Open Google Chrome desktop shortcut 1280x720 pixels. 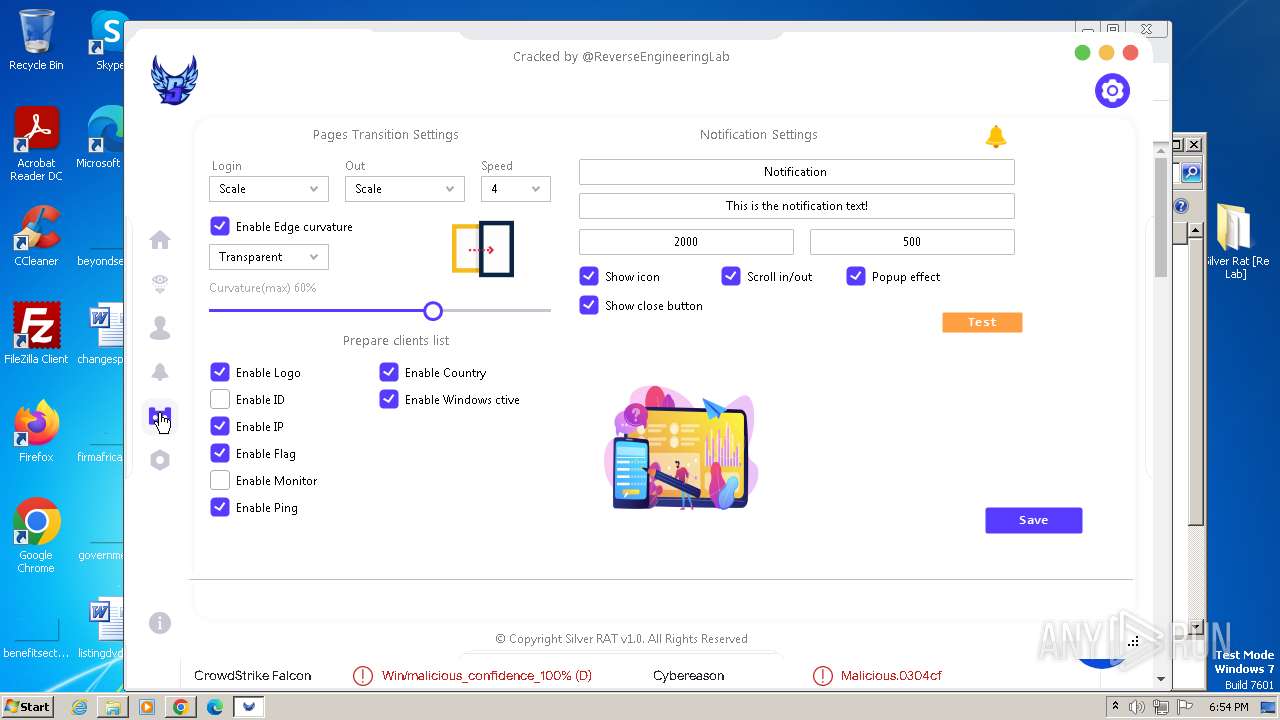[36, 536]
